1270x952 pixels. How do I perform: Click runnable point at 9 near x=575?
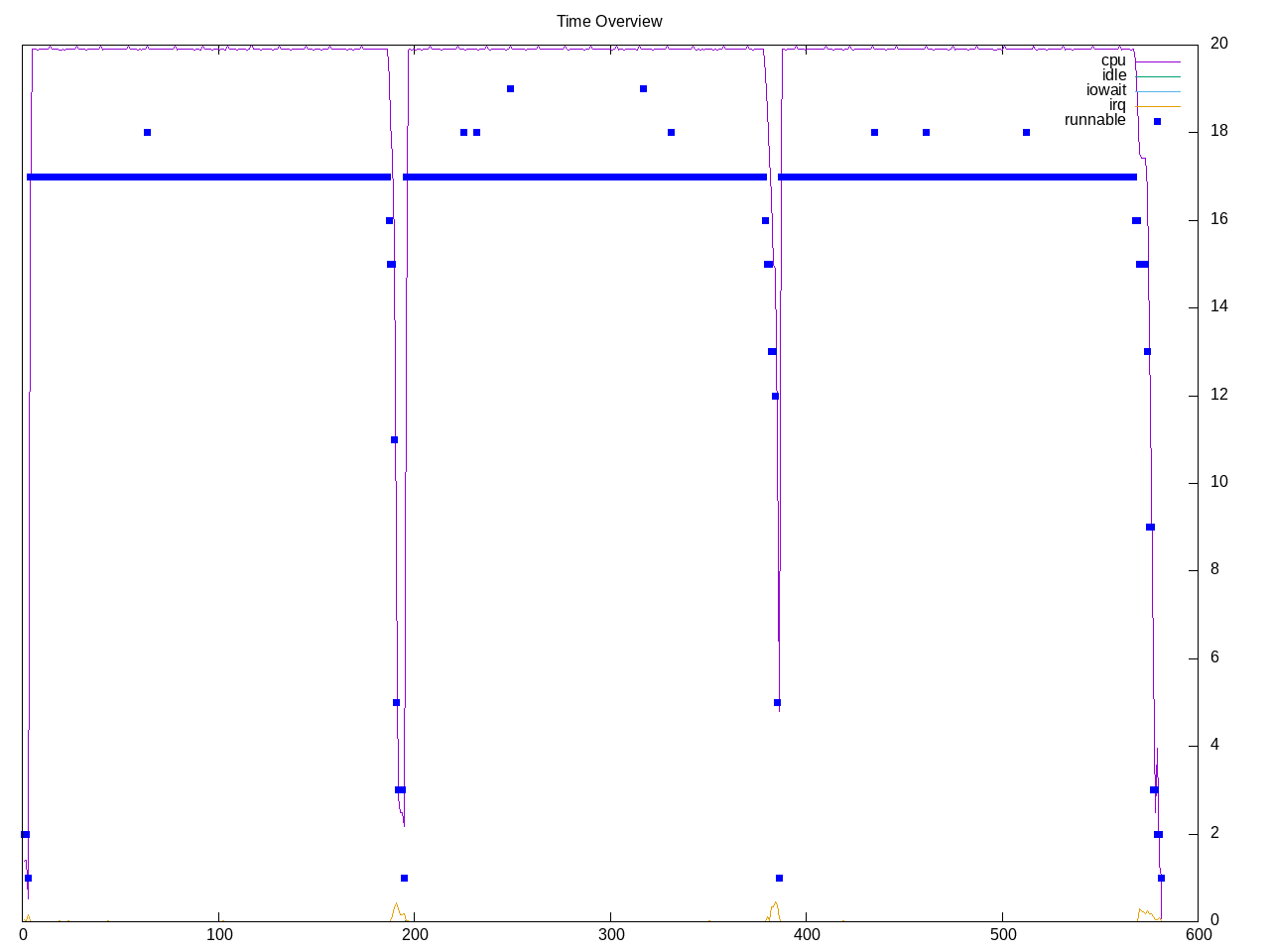pyautogui.click(x=1150, y=528)
